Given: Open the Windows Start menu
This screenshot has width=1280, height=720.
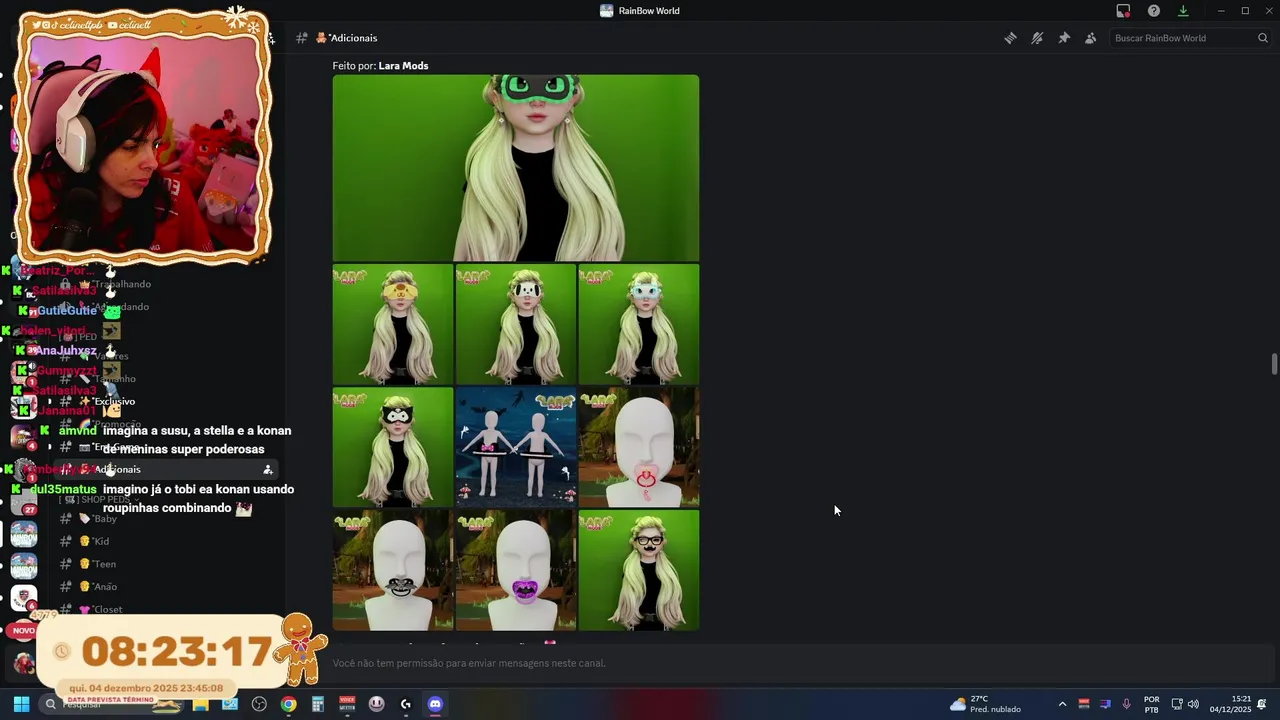Looking at the screenshot, I should pos(21,704).
